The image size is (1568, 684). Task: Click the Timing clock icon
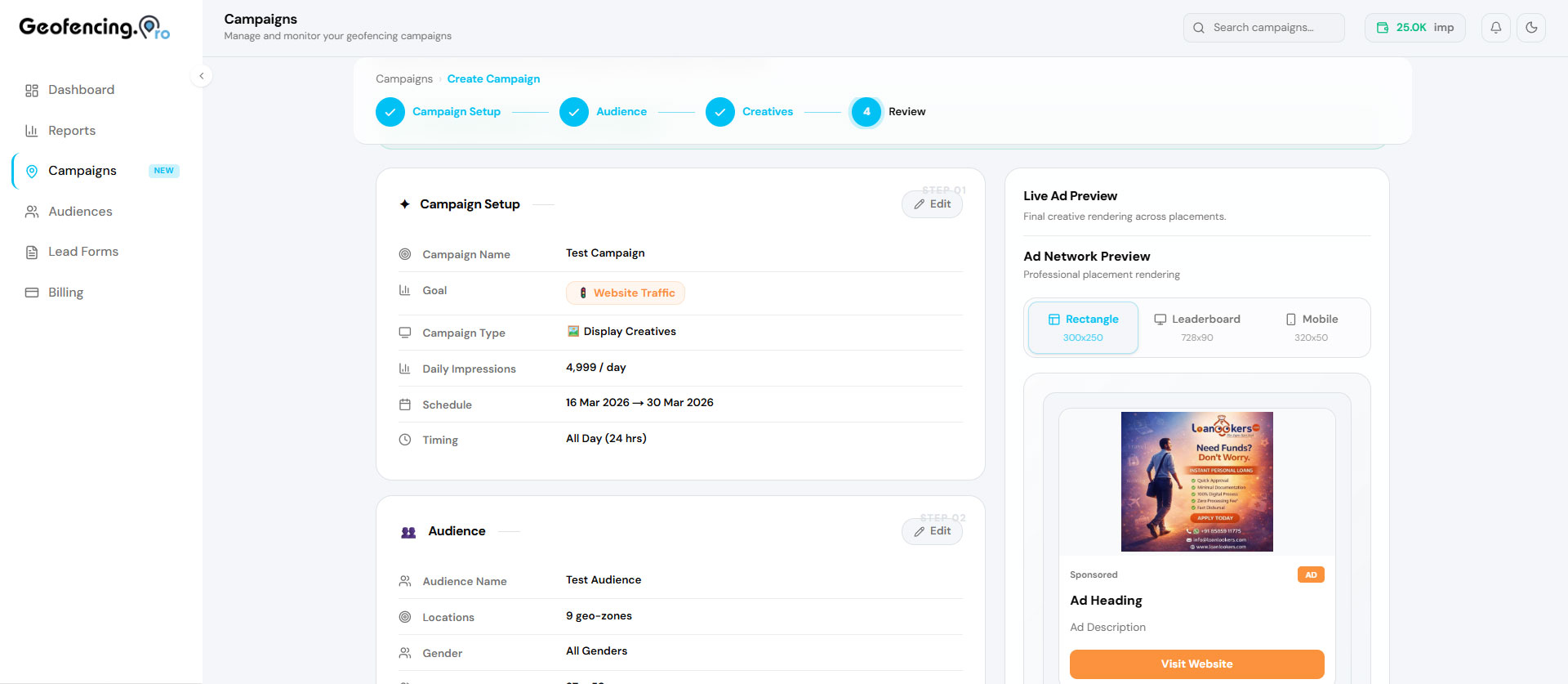coord(405,440)
